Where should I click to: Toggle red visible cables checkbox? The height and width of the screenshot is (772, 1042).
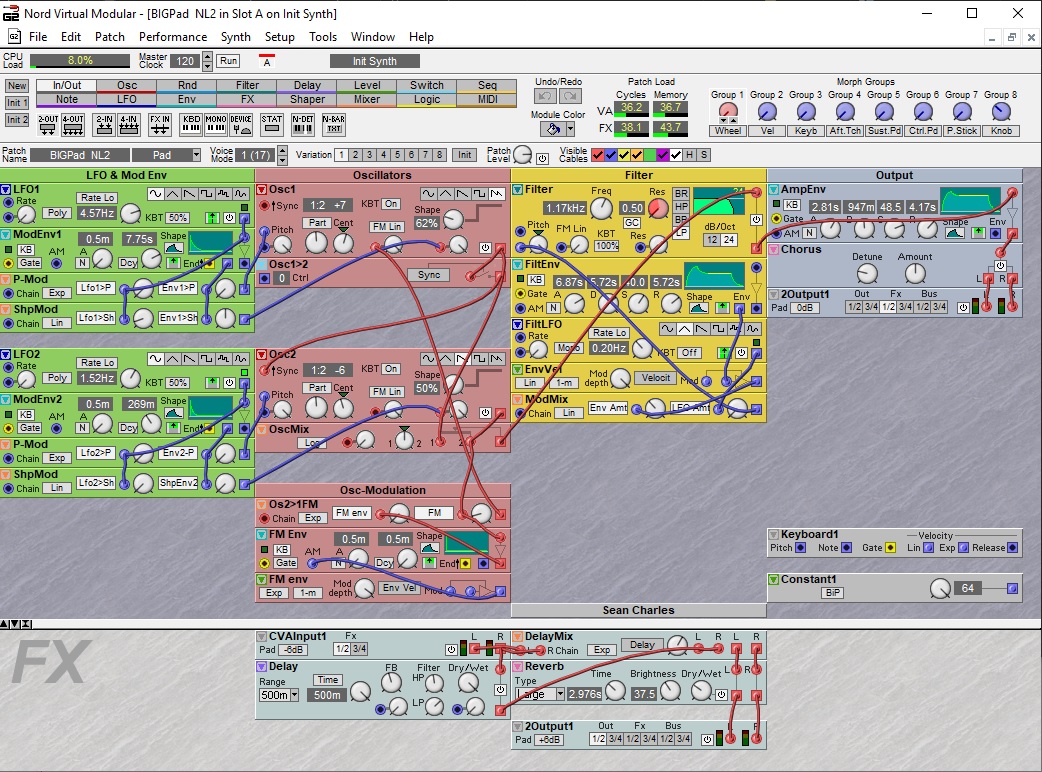(598, 155)
